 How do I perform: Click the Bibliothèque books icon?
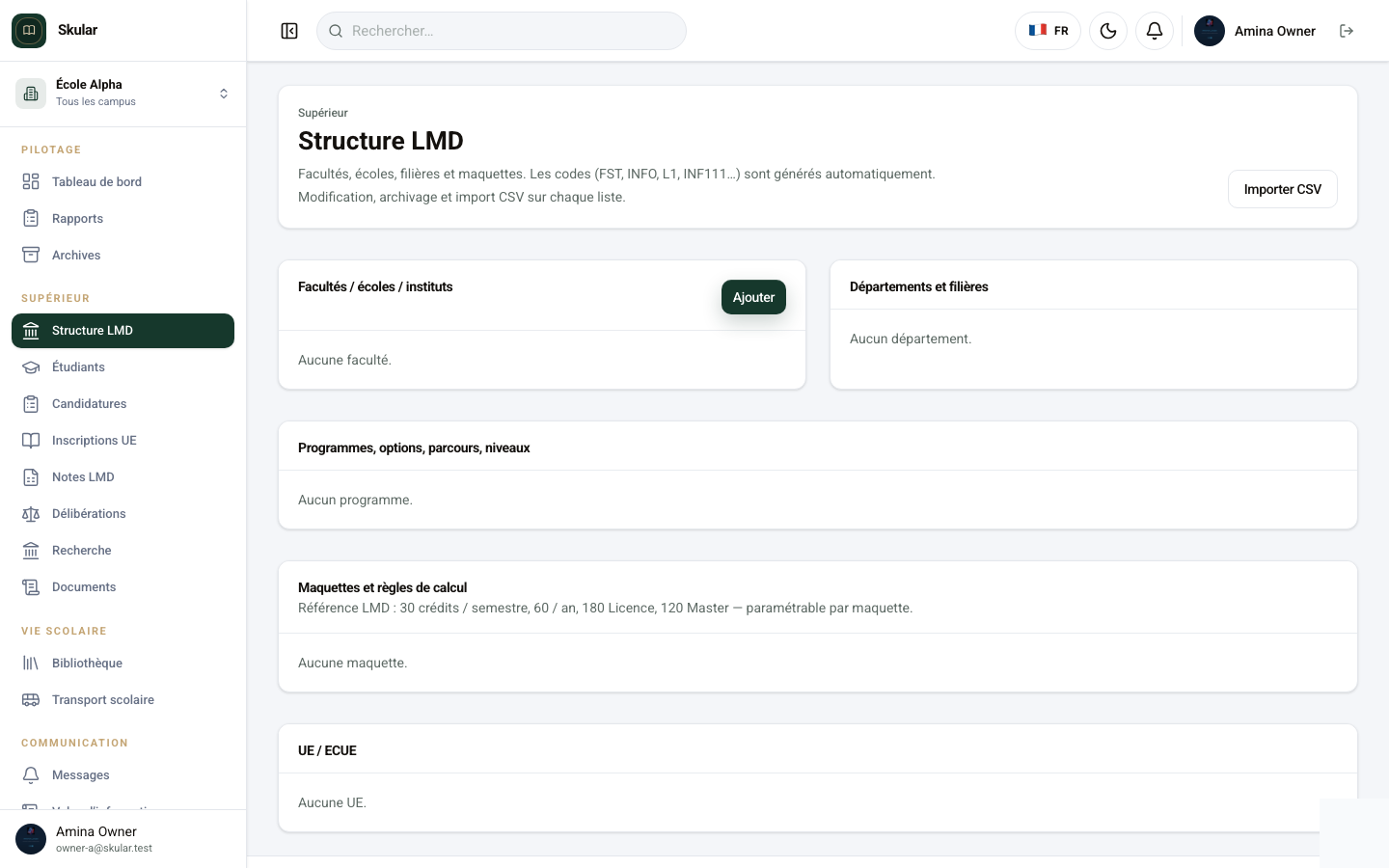tap(31, 663)
